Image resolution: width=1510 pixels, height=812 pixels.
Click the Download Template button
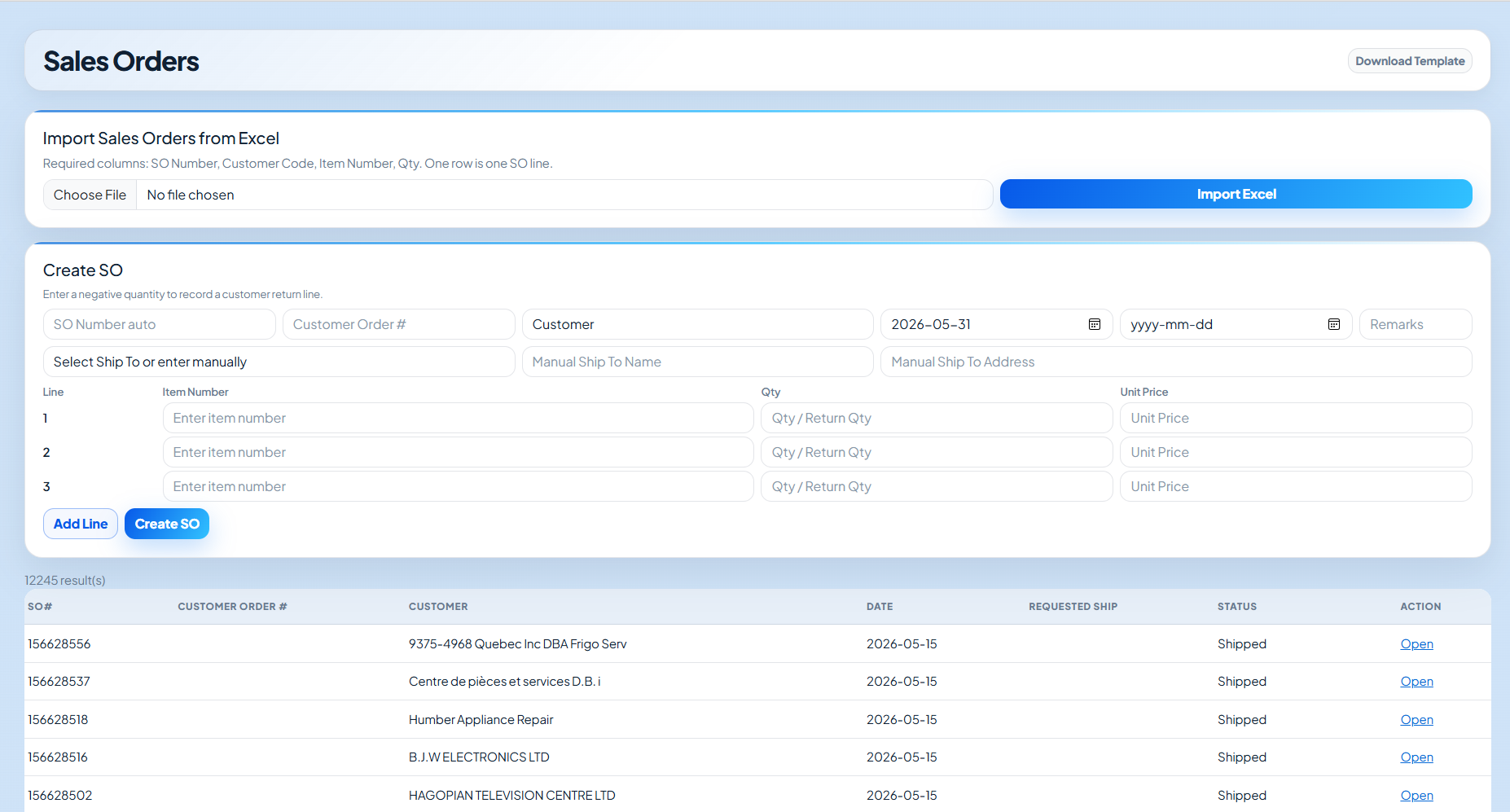coord(1410,61)
